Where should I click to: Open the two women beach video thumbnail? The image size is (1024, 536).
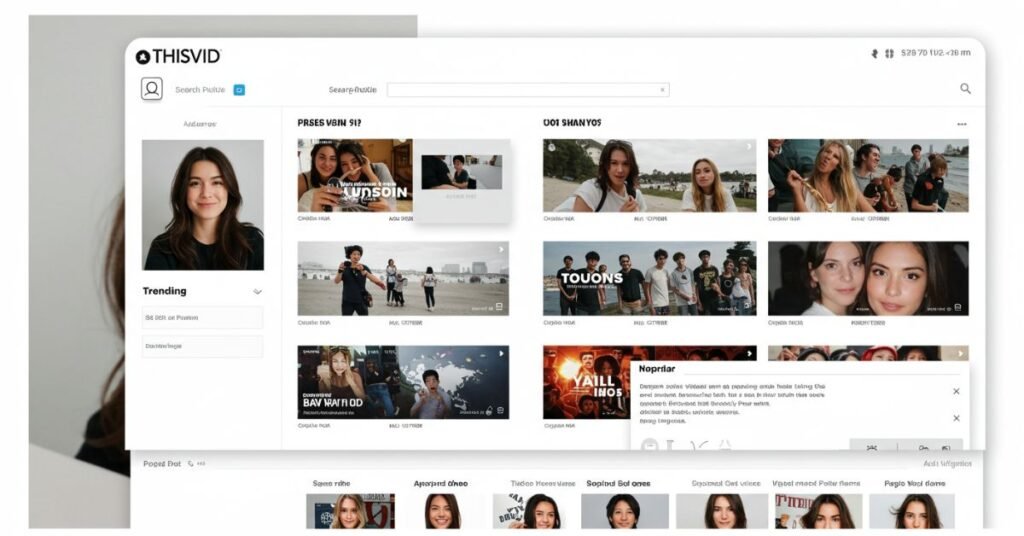[649, 175]
